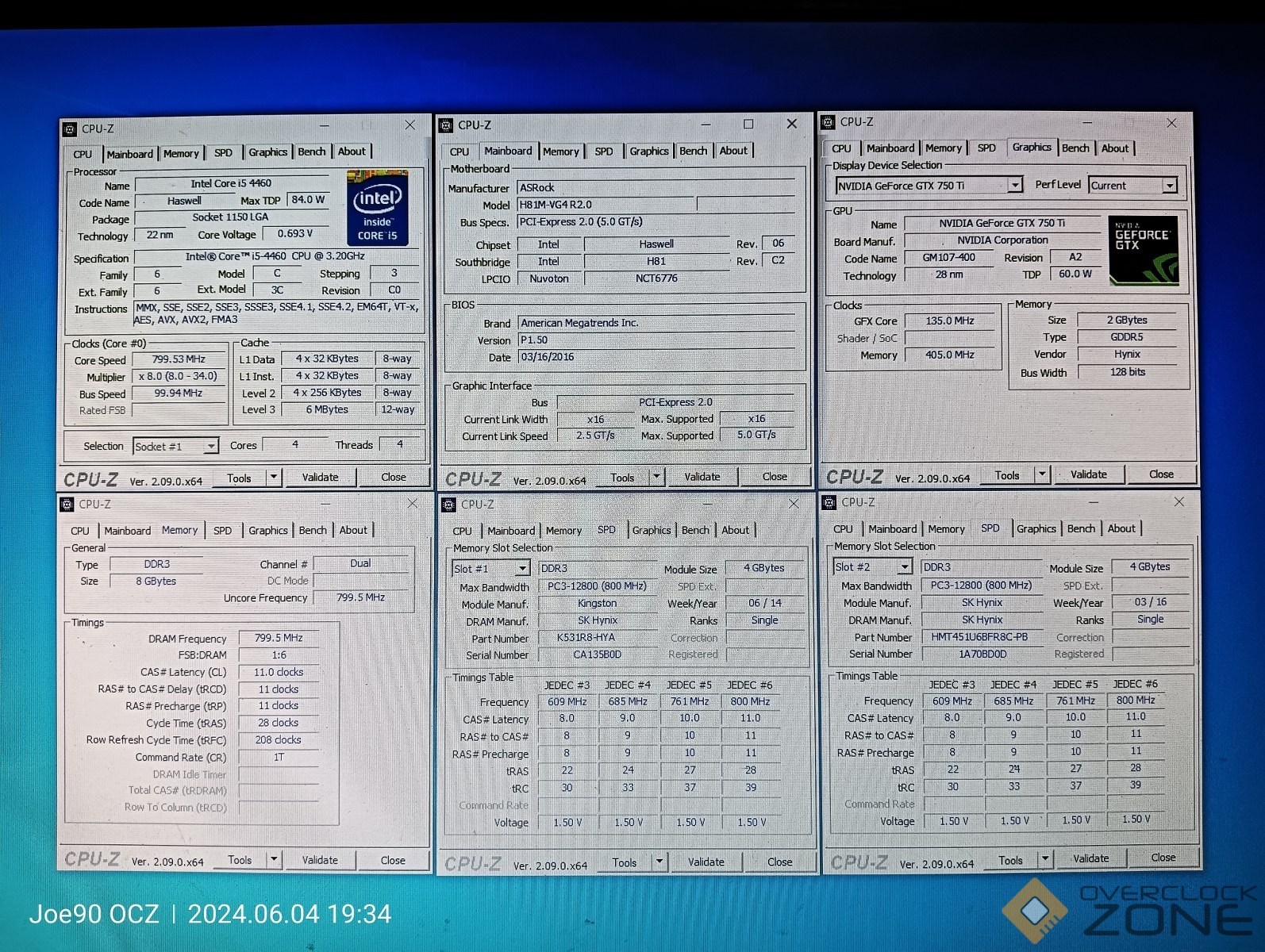The image size is (1265, 952).
Task: Click DRAM Frequency 799.5 MHz value
Action: pyautogui.click(x=279, y=638)
